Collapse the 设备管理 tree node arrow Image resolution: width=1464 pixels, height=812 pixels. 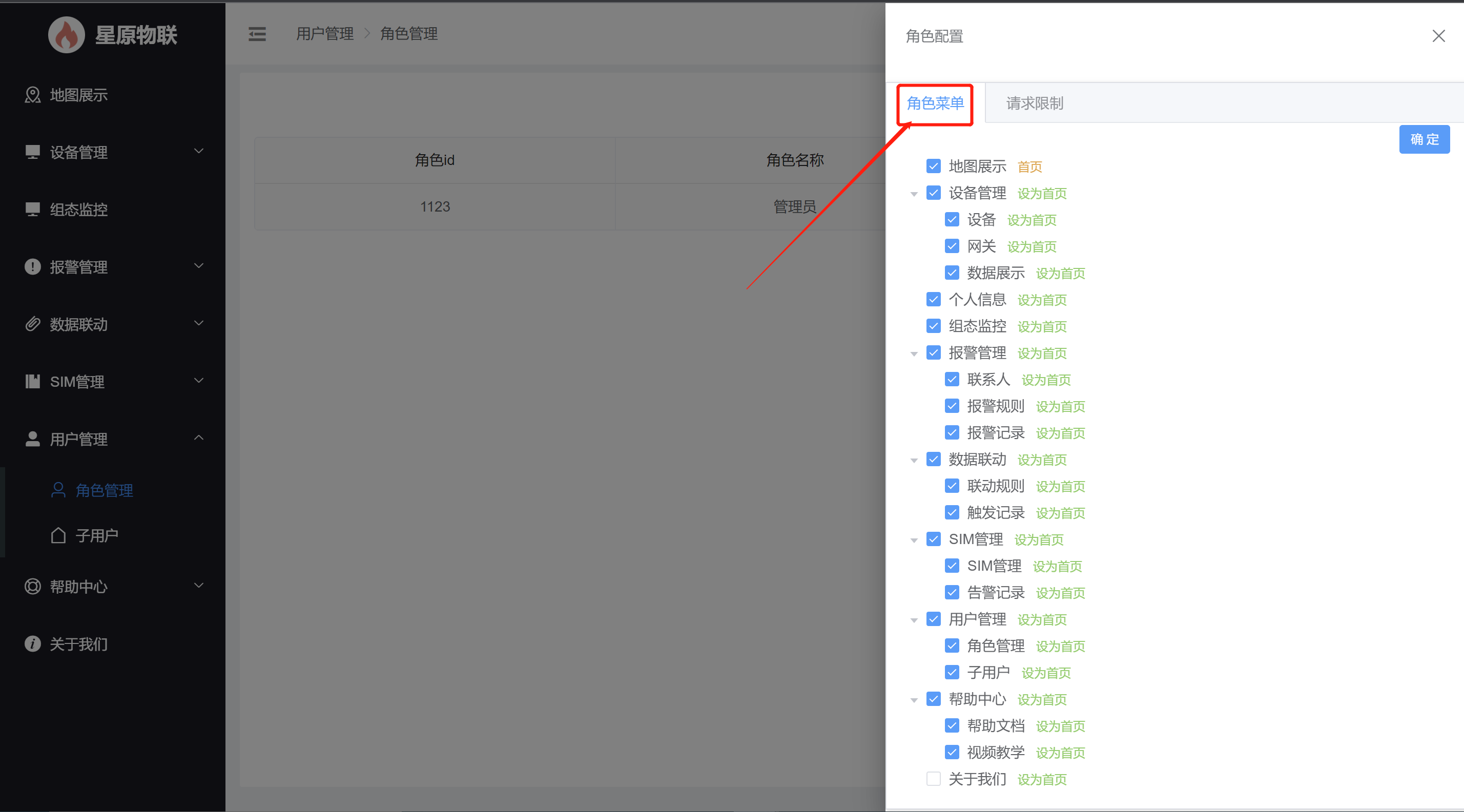914,194
